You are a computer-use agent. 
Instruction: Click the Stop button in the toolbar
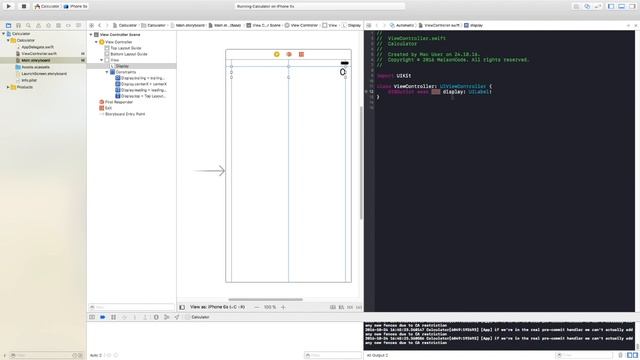[23, 6]
